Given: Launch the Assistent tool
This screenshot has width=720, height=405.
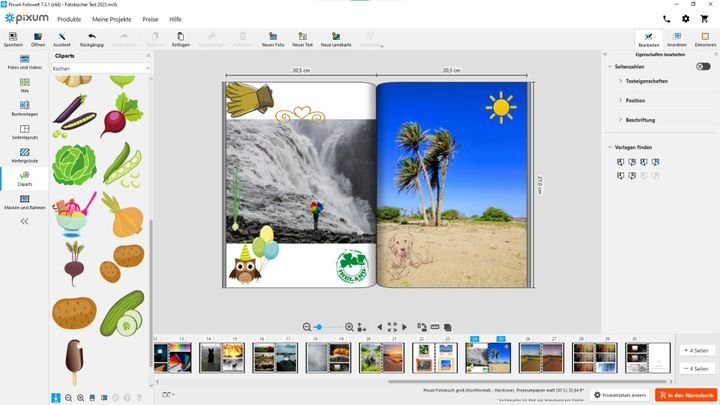Looking at the screenshot, I should 62,39.
